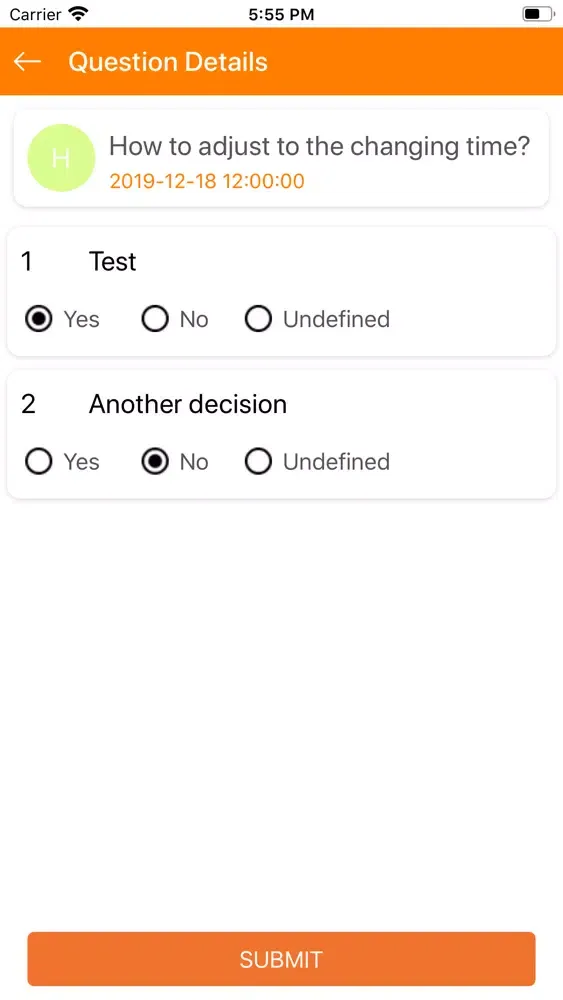Tap the battery icon in status bar
Viewport: 563px width, 1000px height.
(x=537, y=13)
